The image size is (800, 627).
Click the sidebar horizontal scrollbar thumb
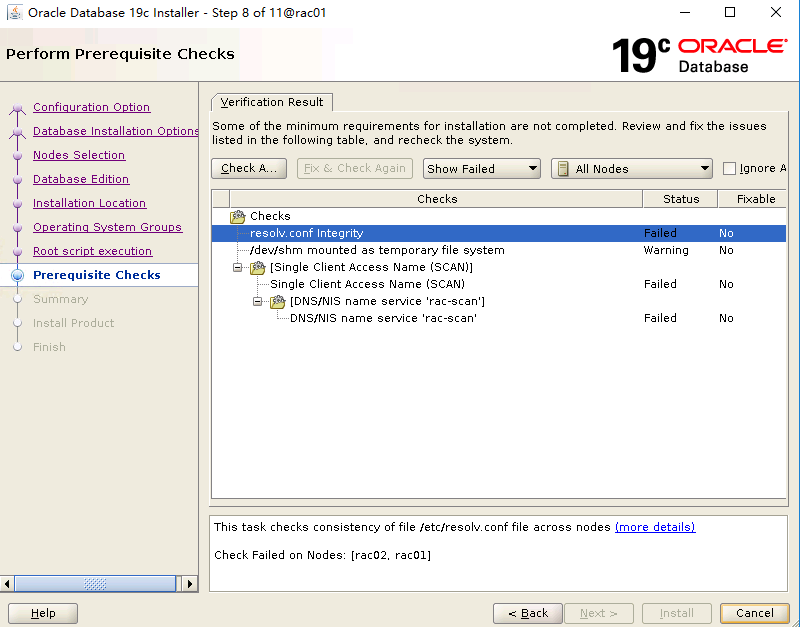pyautogui.click(x=95, y=584)
